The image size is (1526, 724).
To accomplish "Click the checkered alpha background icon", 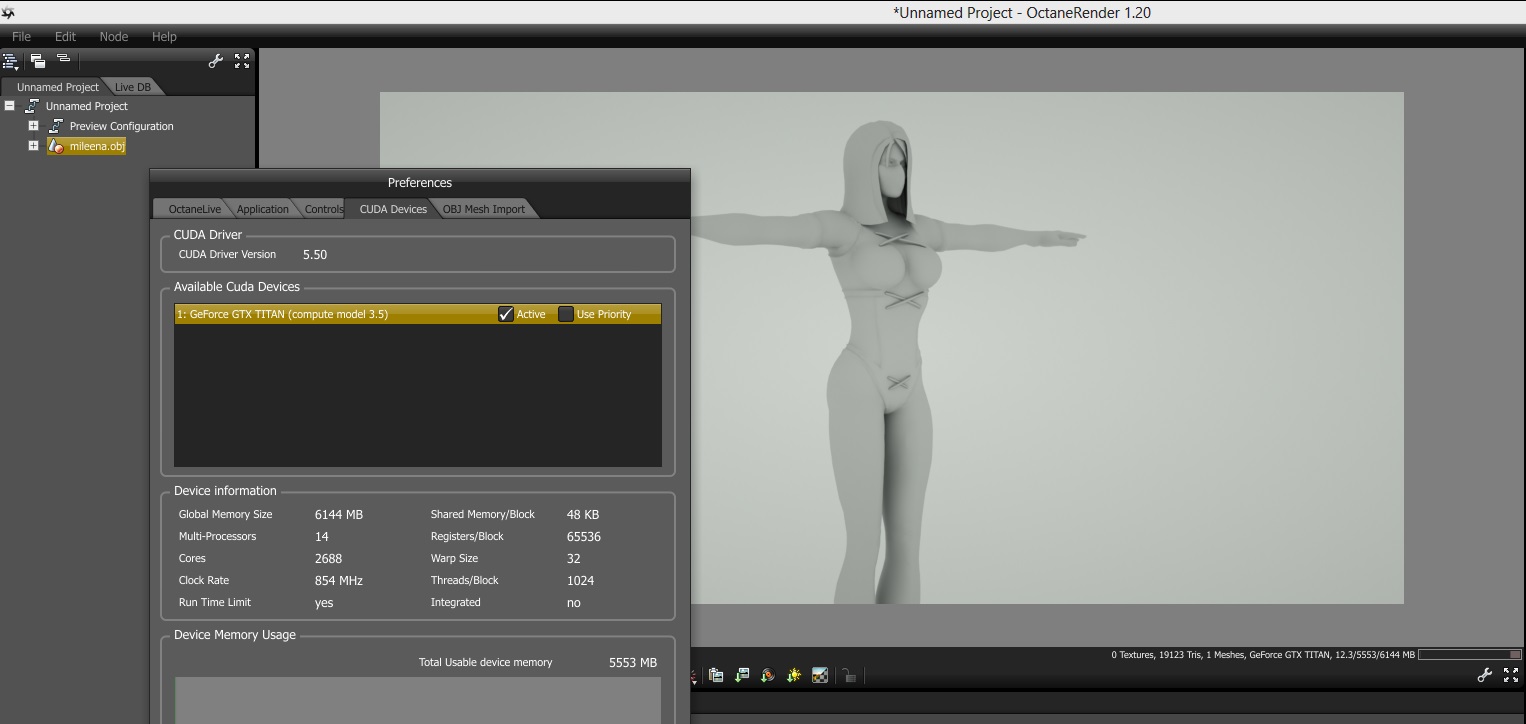I will pos(820,676).
